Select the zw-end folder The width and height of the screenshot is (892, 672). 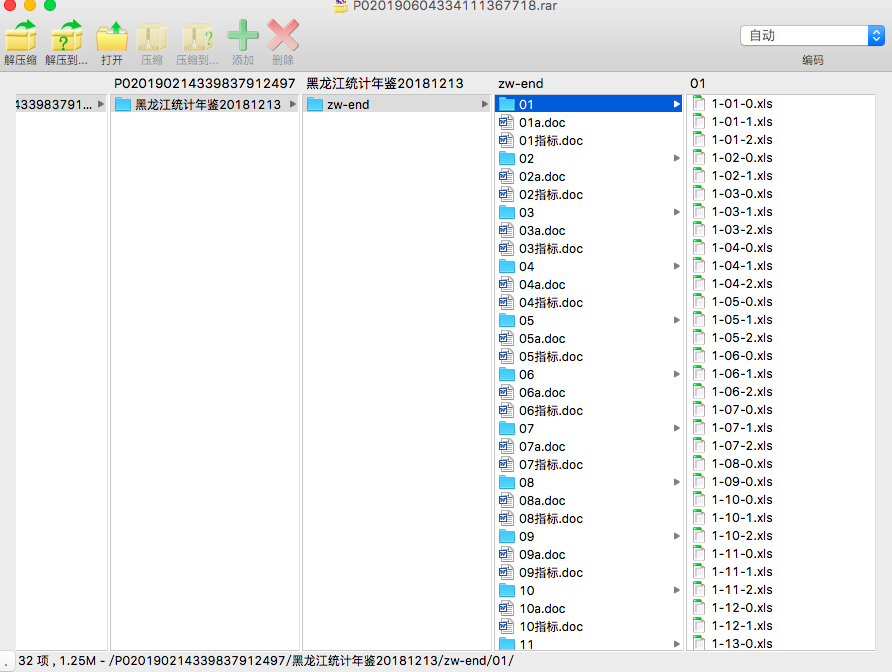point(397,104)
